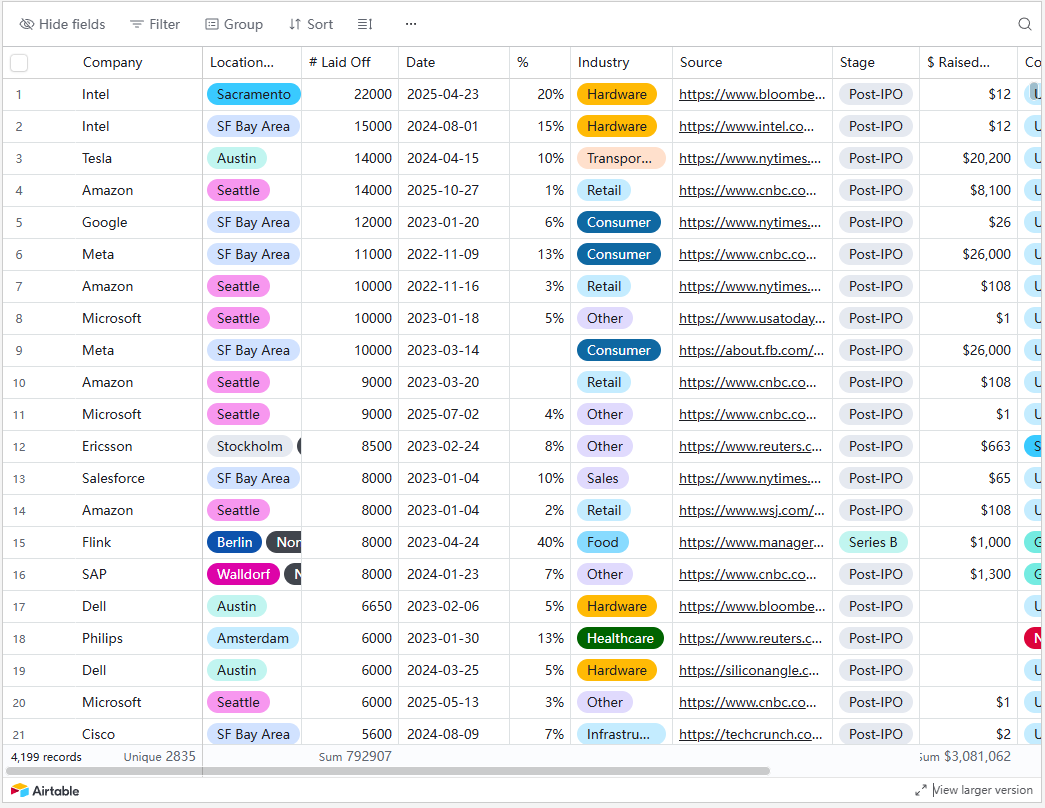
Task: Click the Sales industry tag for Salesforce
Action: 602,479
